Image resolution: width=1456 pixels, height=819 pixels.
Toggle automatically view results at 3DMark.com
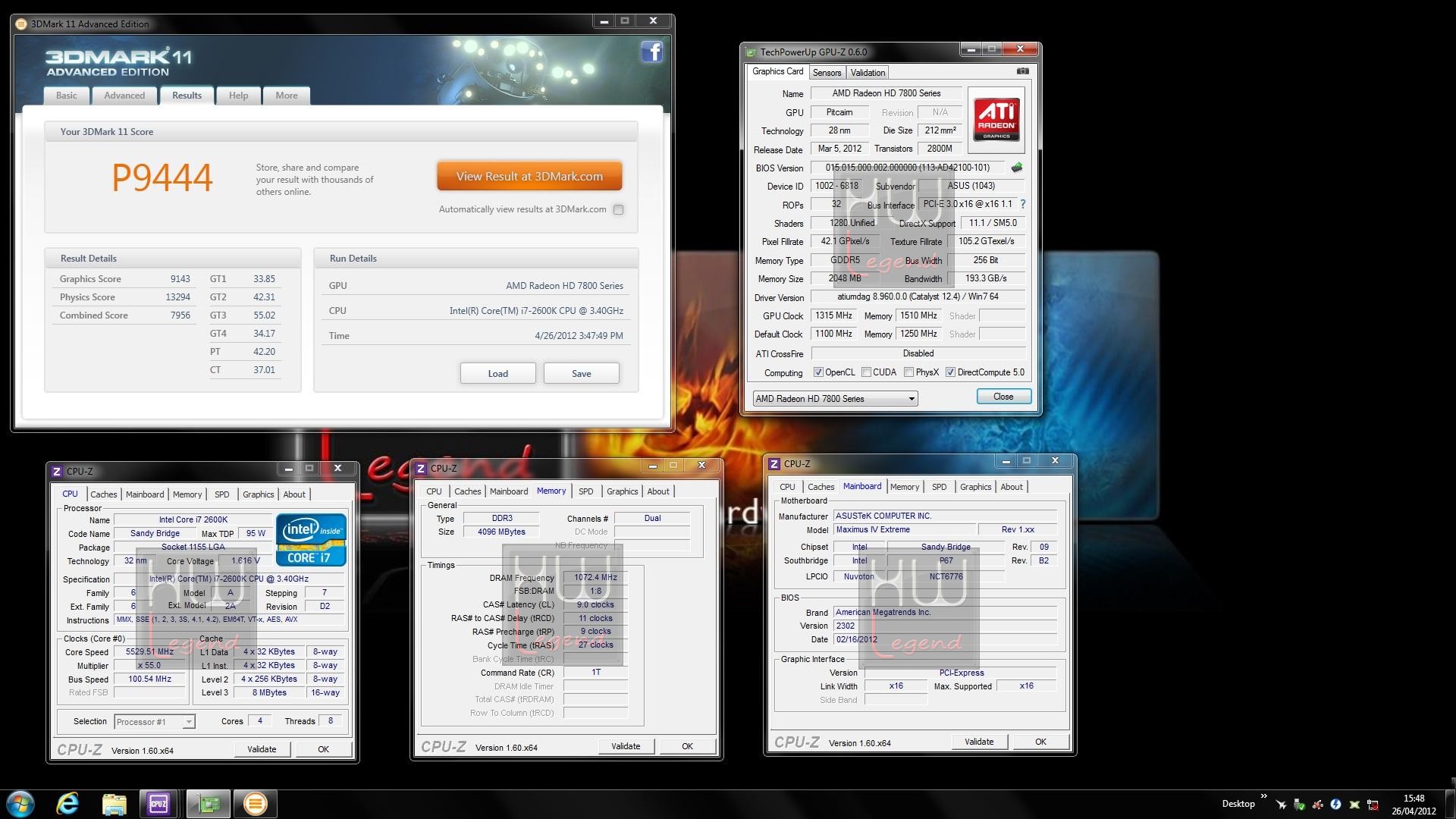pos(619,209)
